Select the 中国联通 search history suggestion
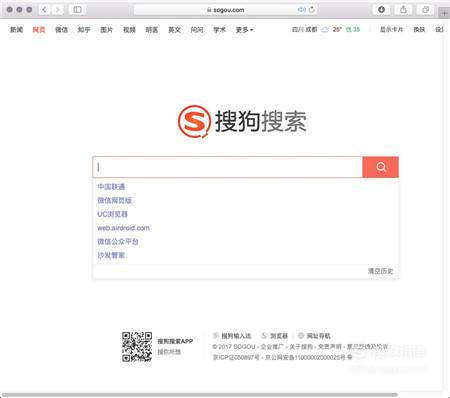 tap(111, 187)
